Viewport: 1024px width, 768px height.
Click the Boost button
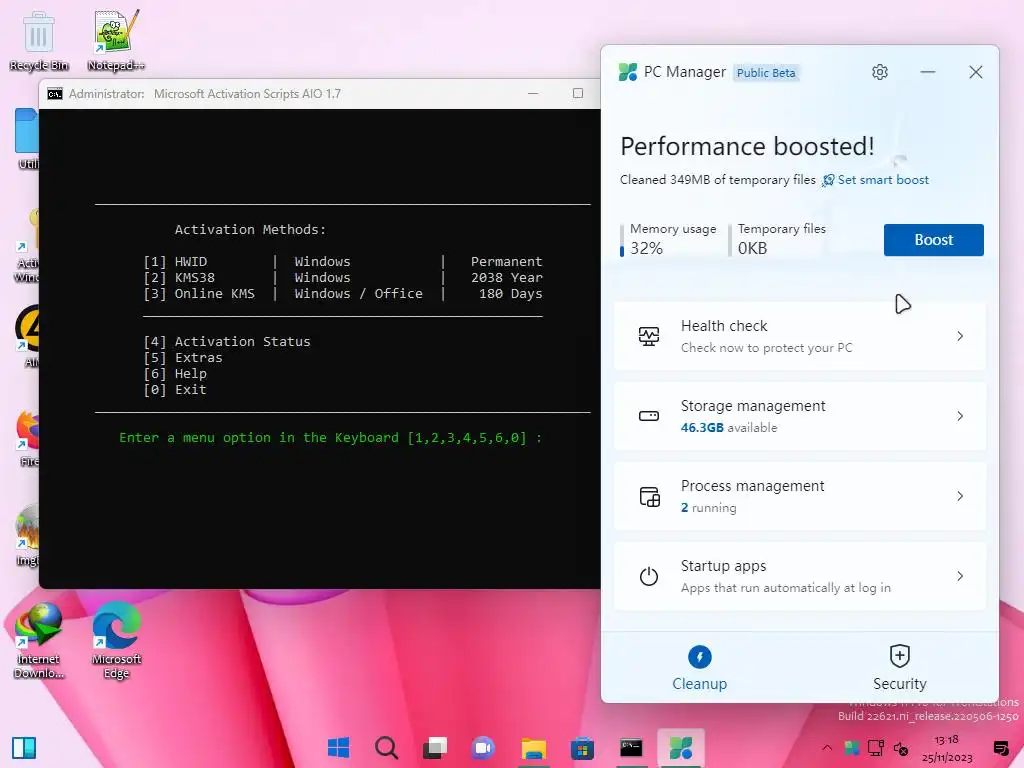(933, 240)
